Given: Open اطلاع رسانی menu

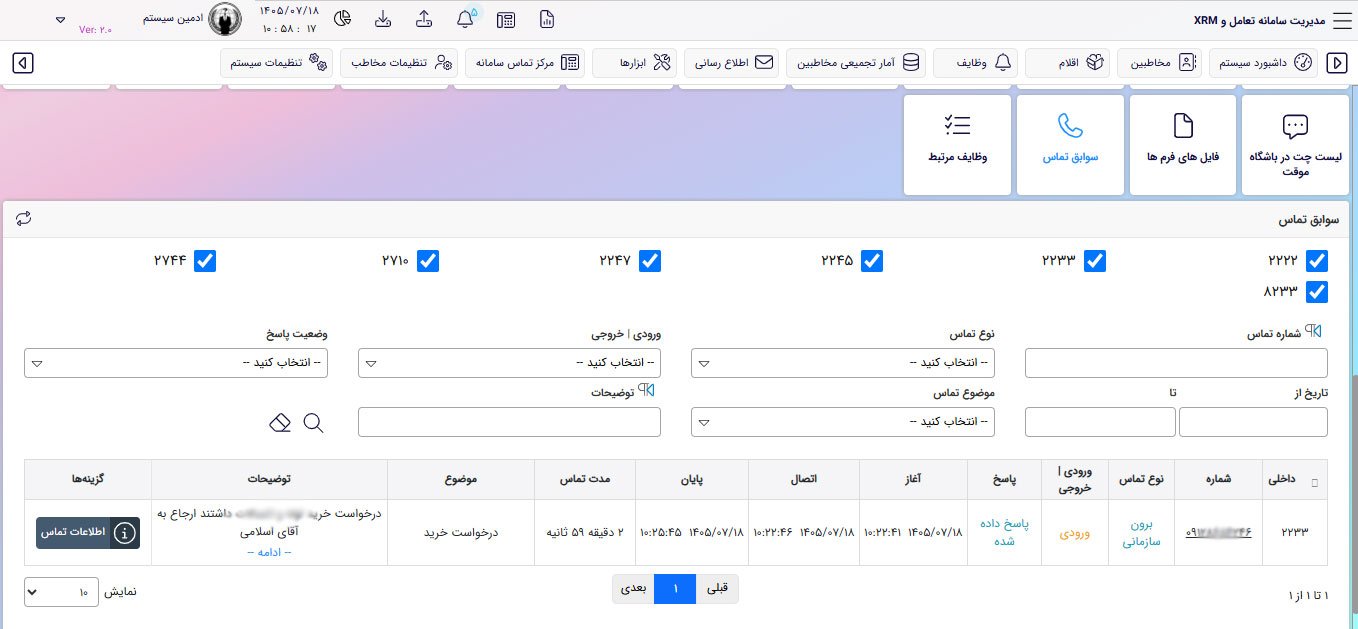Looking at the screenshot, I should point(733,63).
